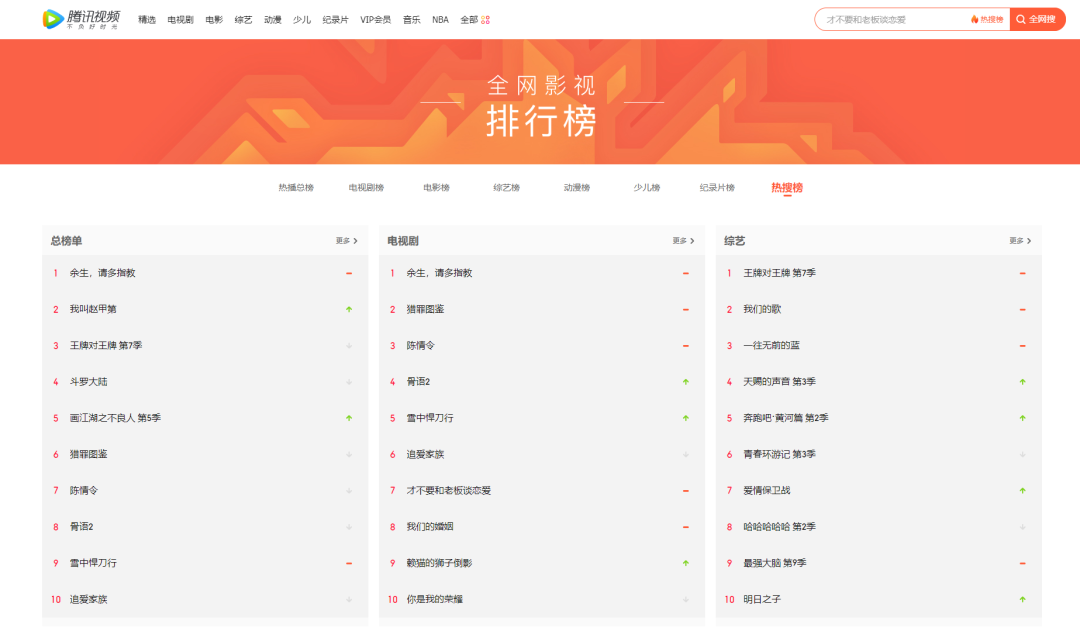Click the 全网搜 search button
Image resolution: width=1080 pixels, height=631 pixels.
point(1037,19)
